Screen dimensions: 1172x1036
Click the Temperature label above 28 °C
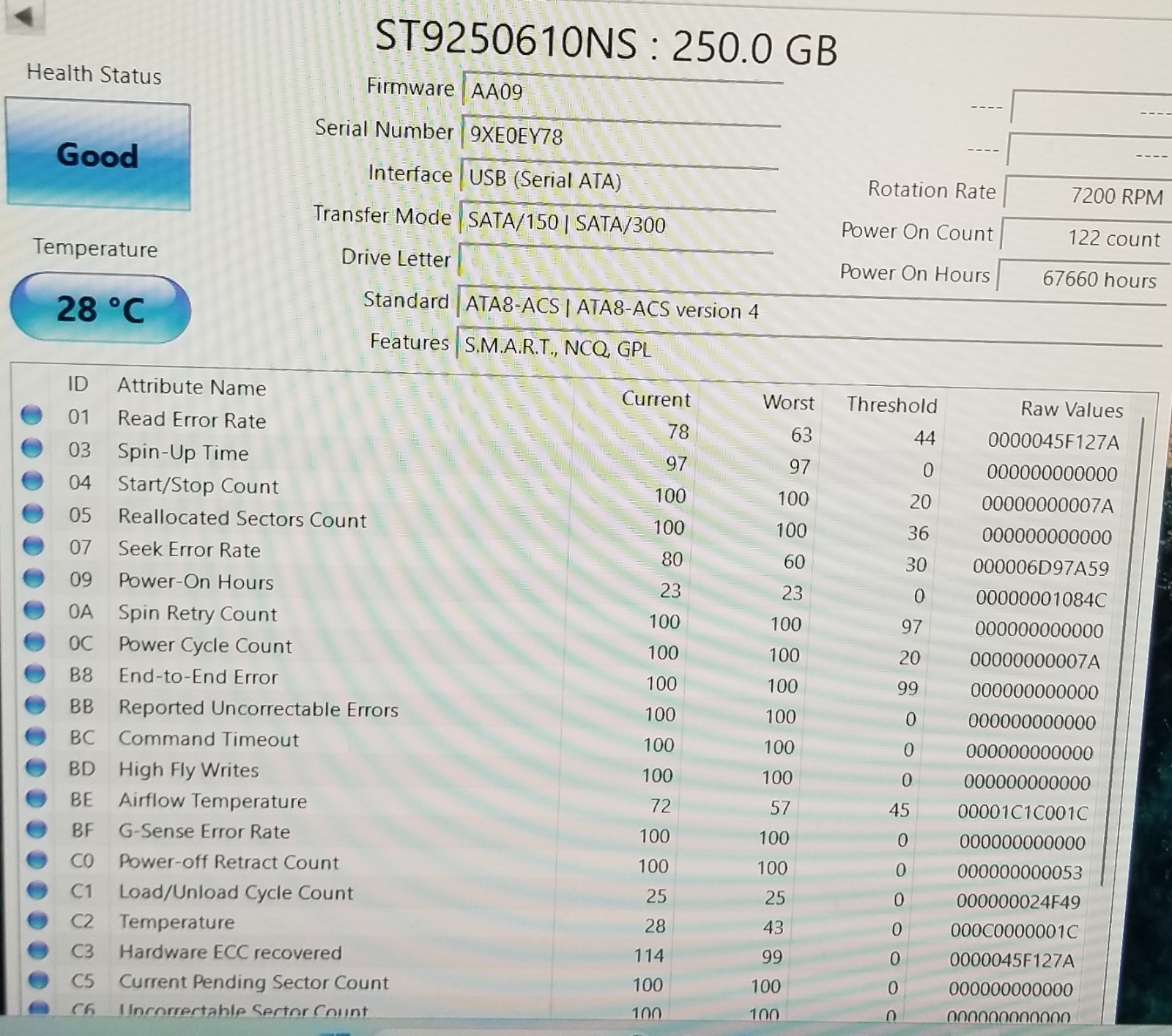pos(95,248)
